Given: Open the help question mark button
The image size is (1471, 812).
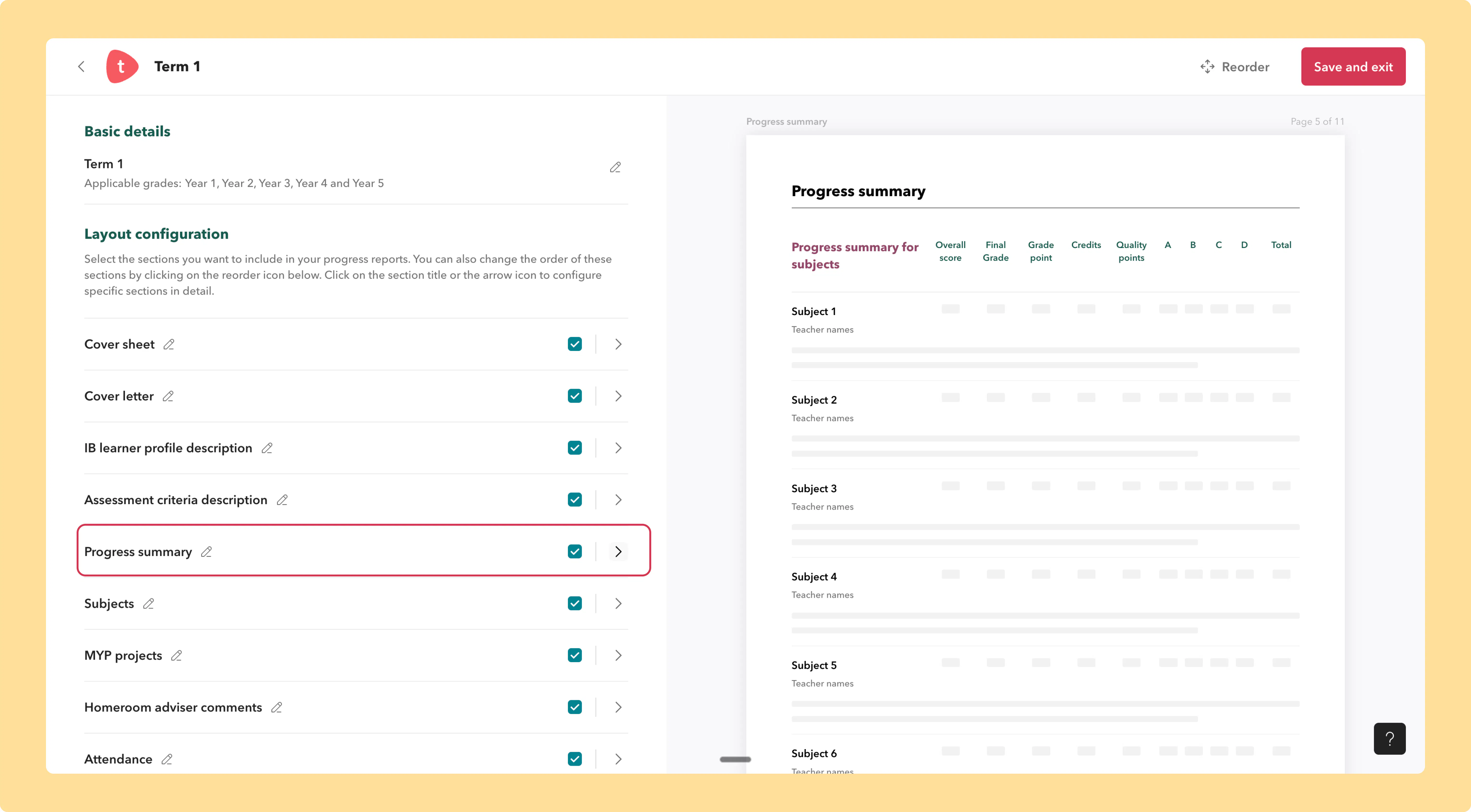Looking at the screenshot, I should tap(1389, 739).
